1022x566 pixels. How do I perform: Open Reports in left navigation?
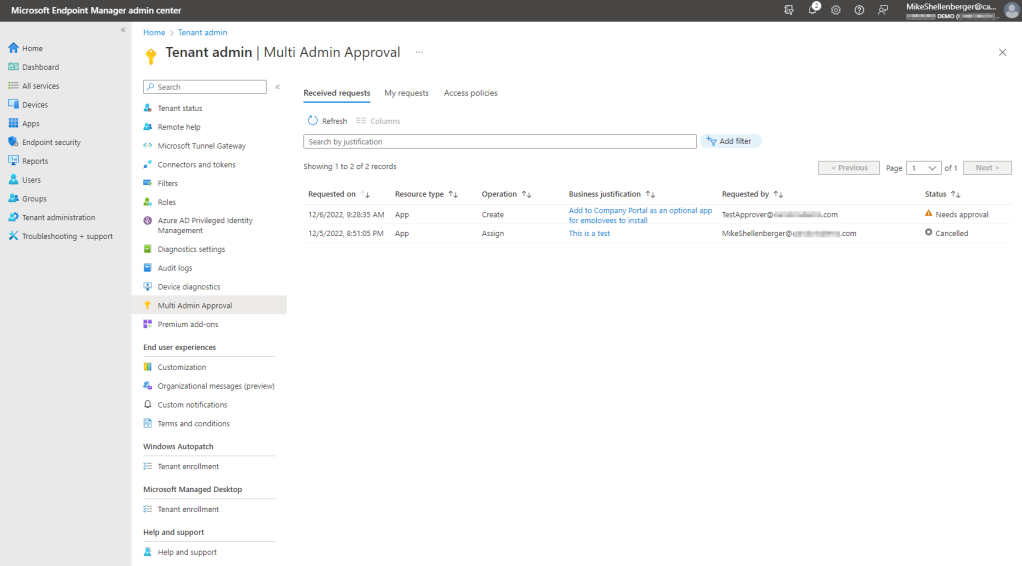point(34,161)
